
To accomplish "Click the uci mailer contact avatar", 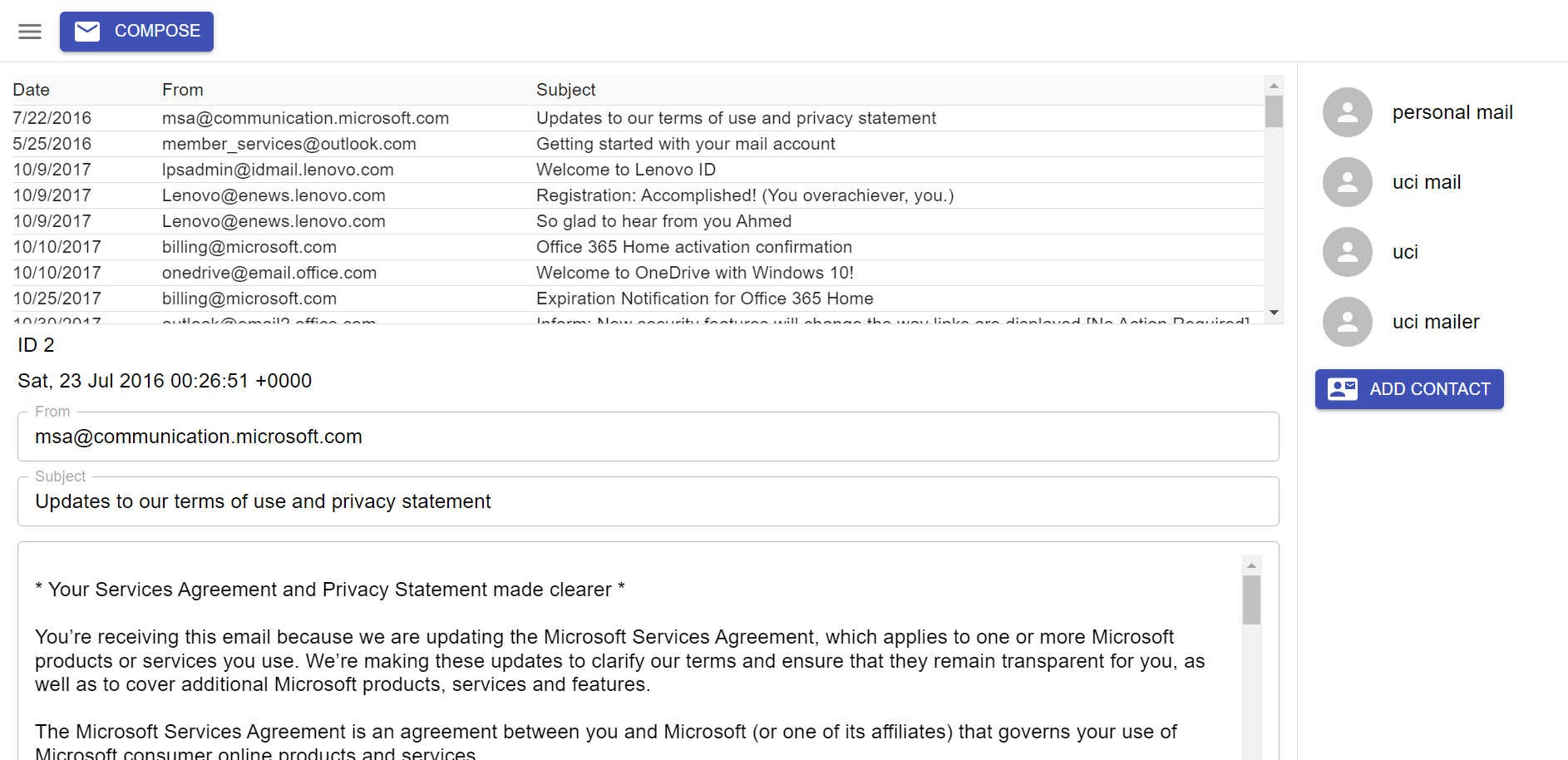I will (x=1348, y=322).
